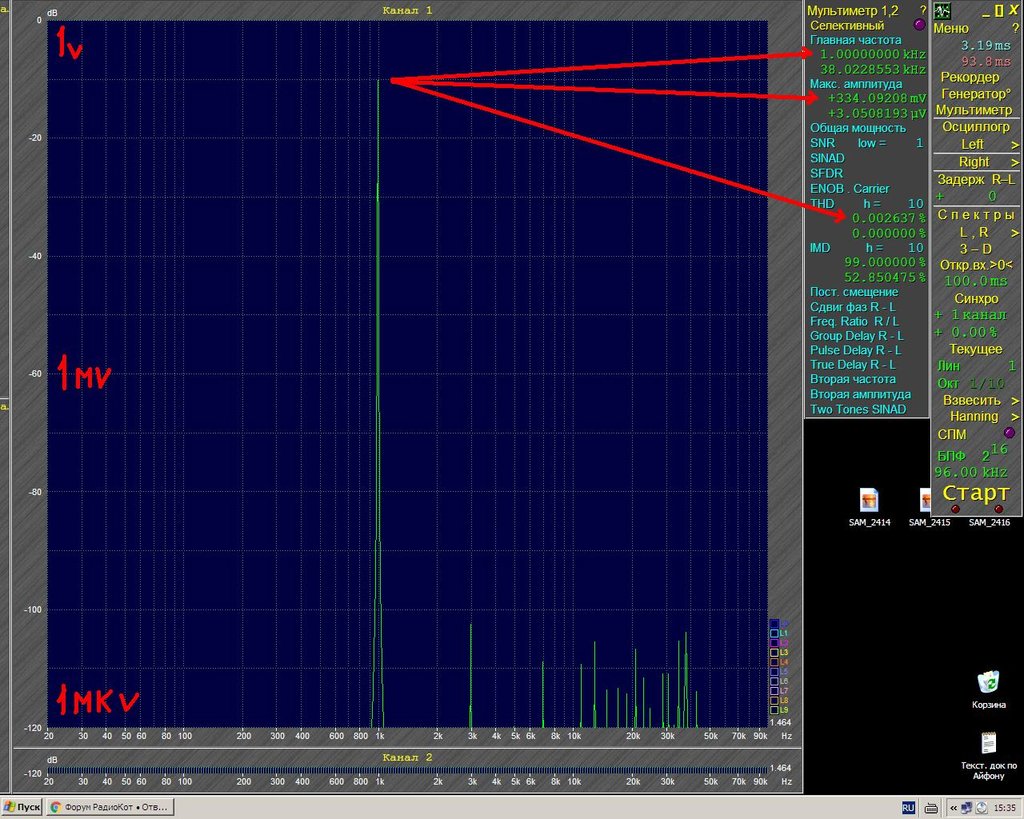The image size is (1024, 819).
Task: Click the RU language indicator
Action: click(x=908, y=808)
